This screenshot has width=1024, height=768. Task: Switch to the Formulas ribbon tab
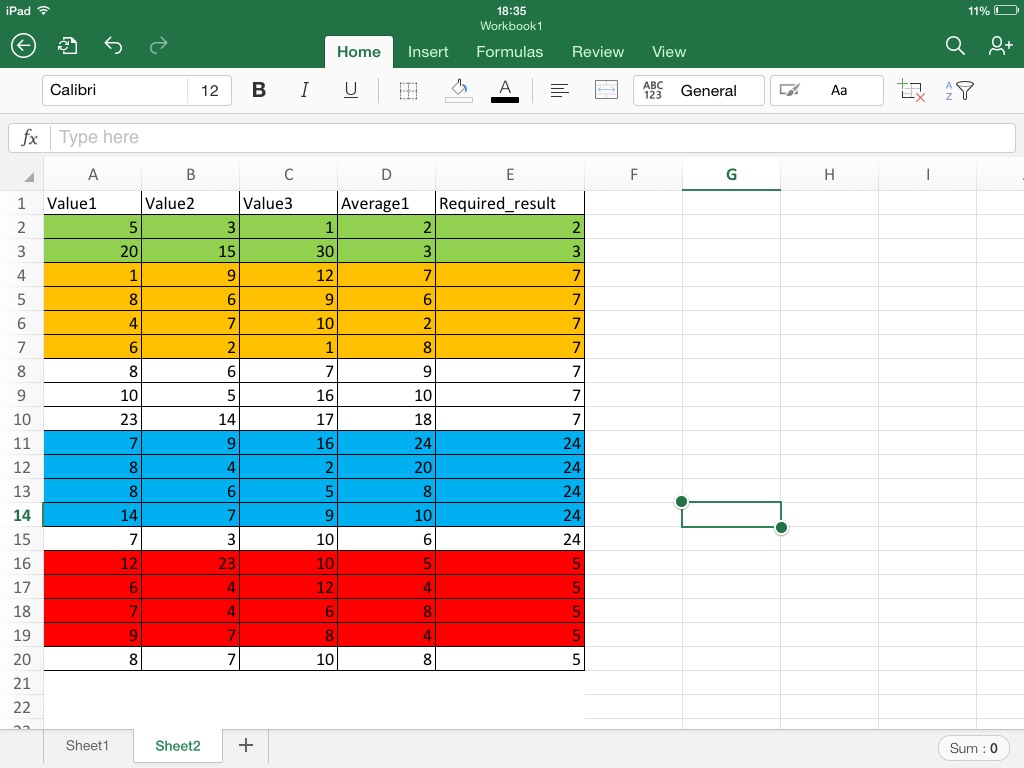point(510,52)
